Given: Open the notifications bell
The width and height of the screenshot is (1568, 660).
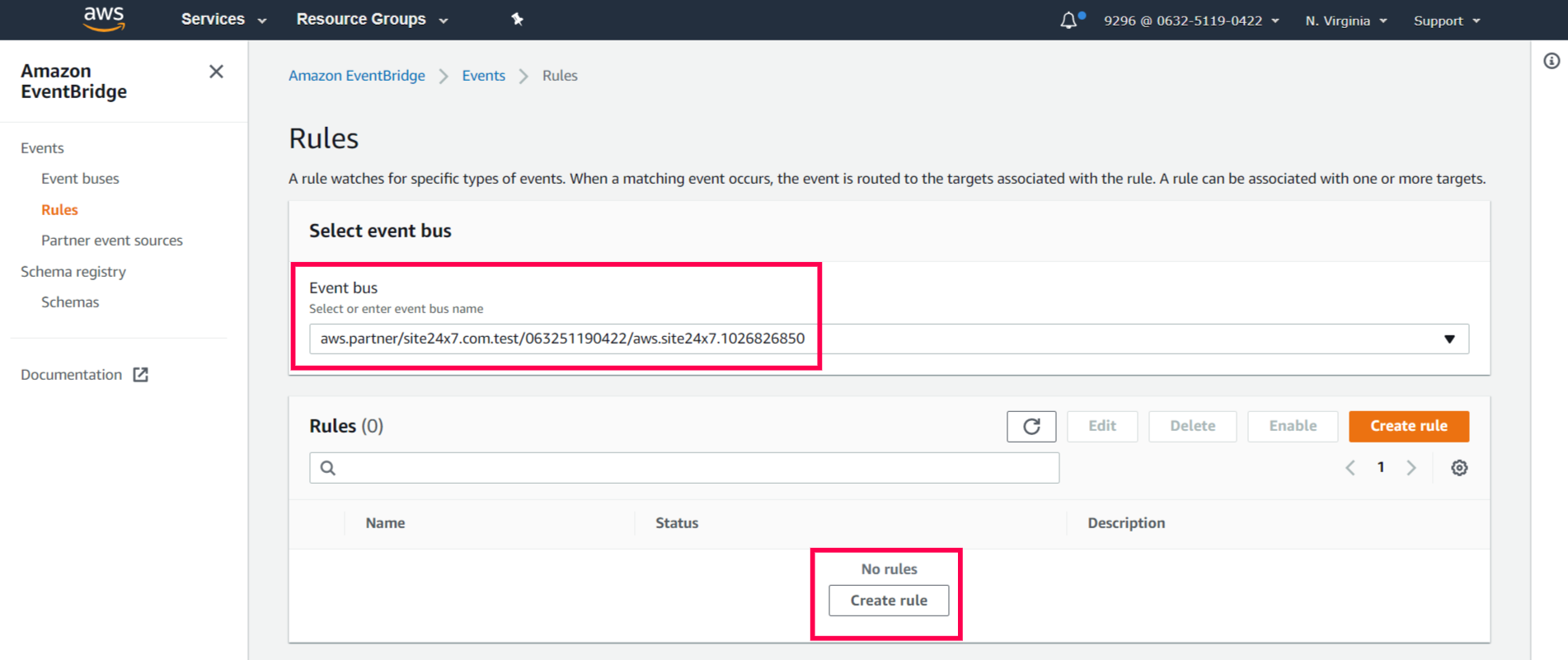Looking at the screenshot, I should 1068,20.
